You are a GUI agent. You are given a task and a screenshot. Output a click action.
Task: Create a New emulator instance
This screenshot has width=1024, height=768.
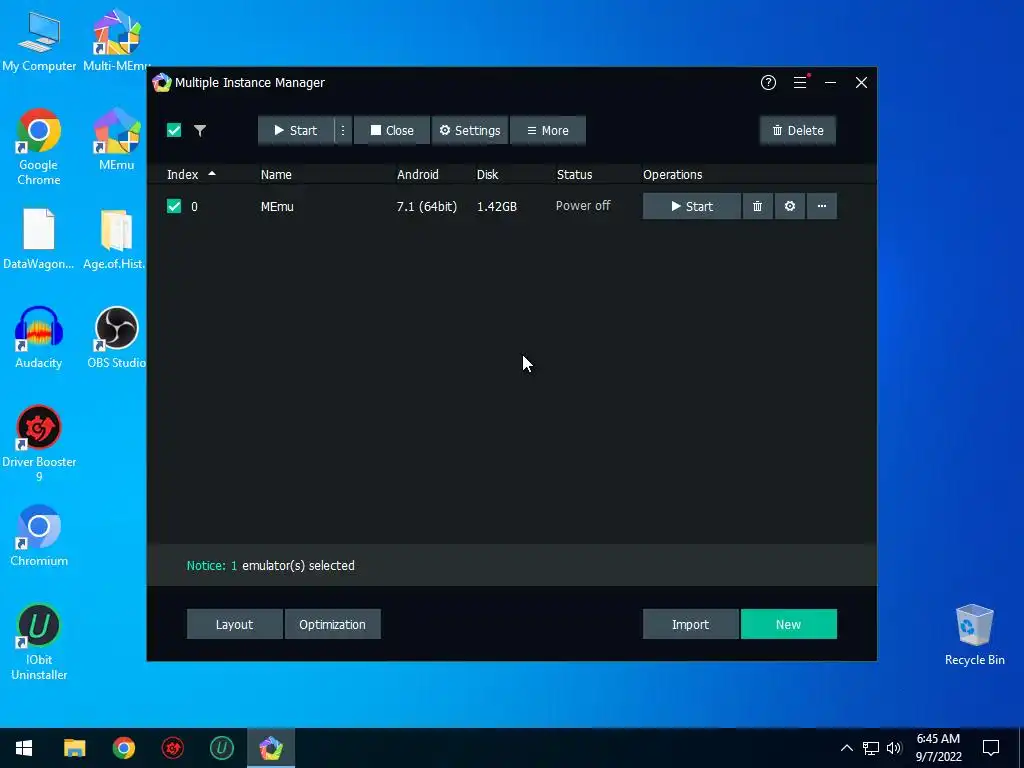[x=788, y=624]
